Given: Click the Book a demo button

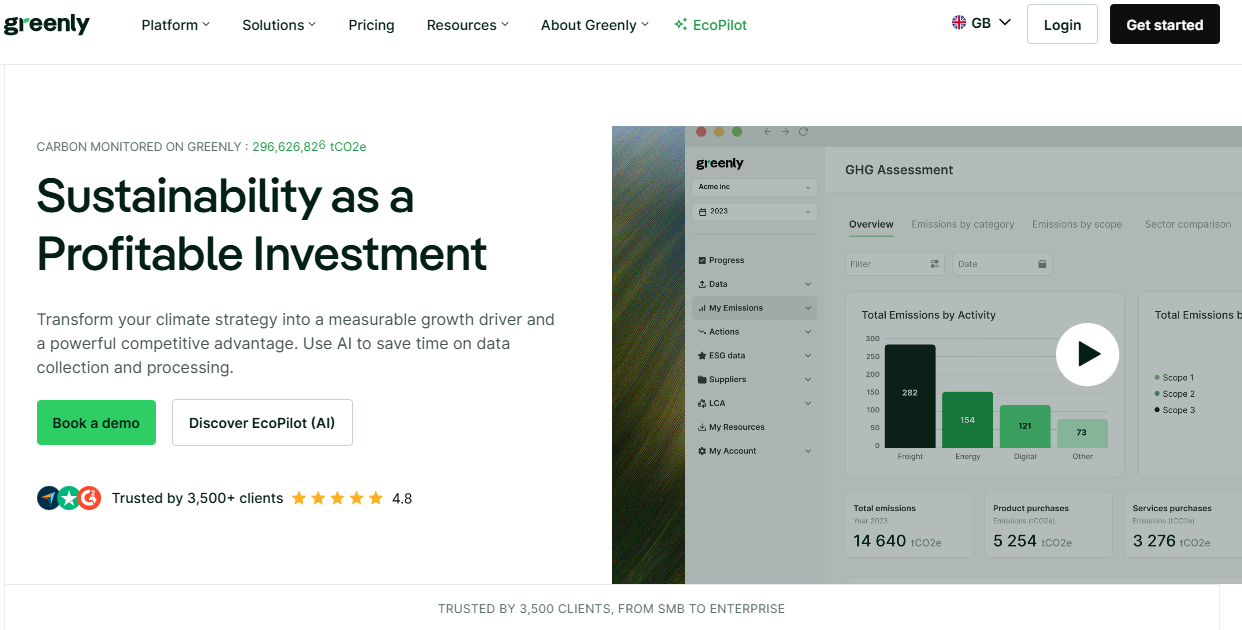Looking at the screenshot, I should 96,422.
